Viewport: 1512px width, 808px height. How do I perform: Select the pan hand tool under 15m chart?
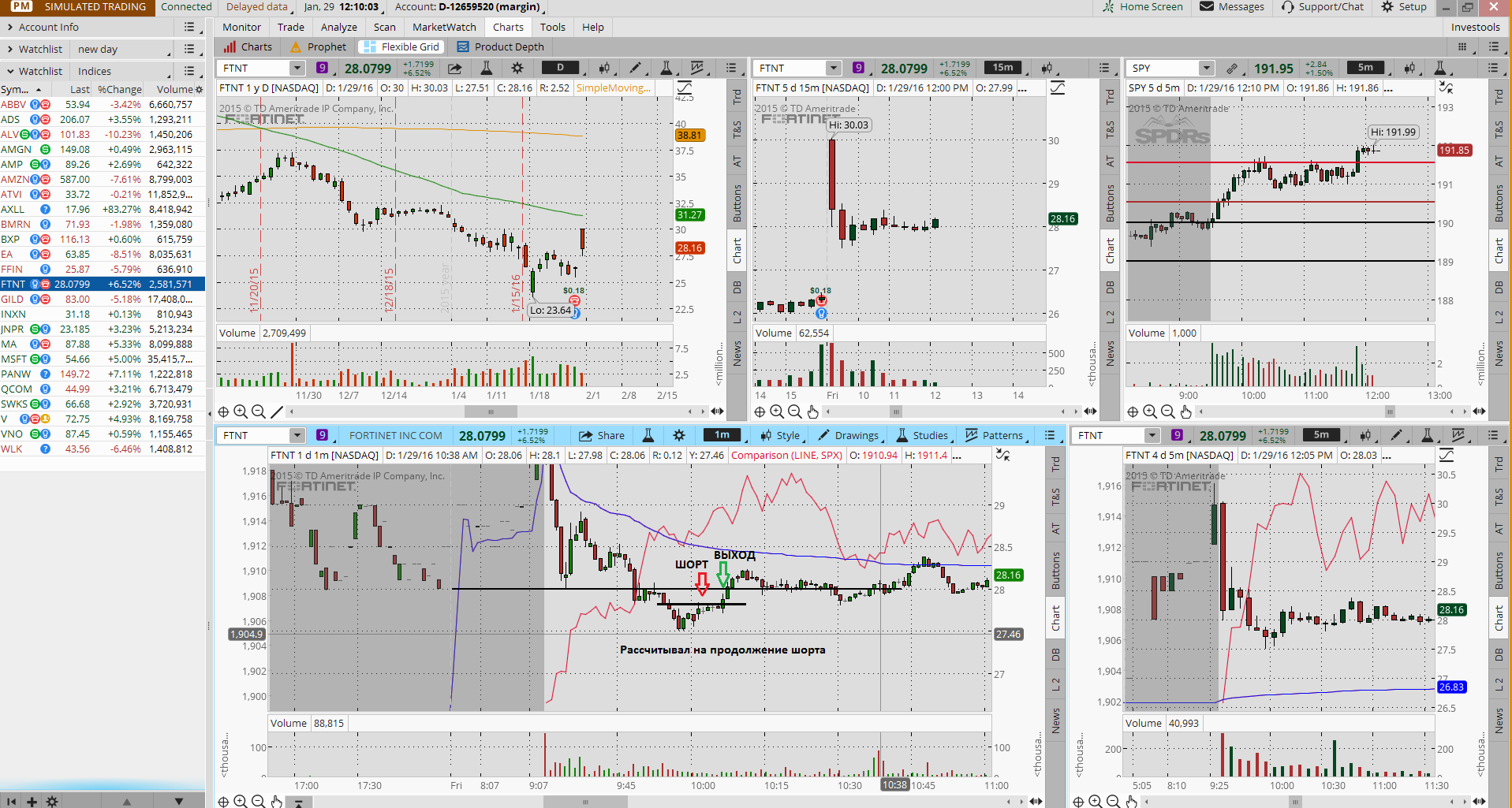pyautogui.click(x=813, y=411)
